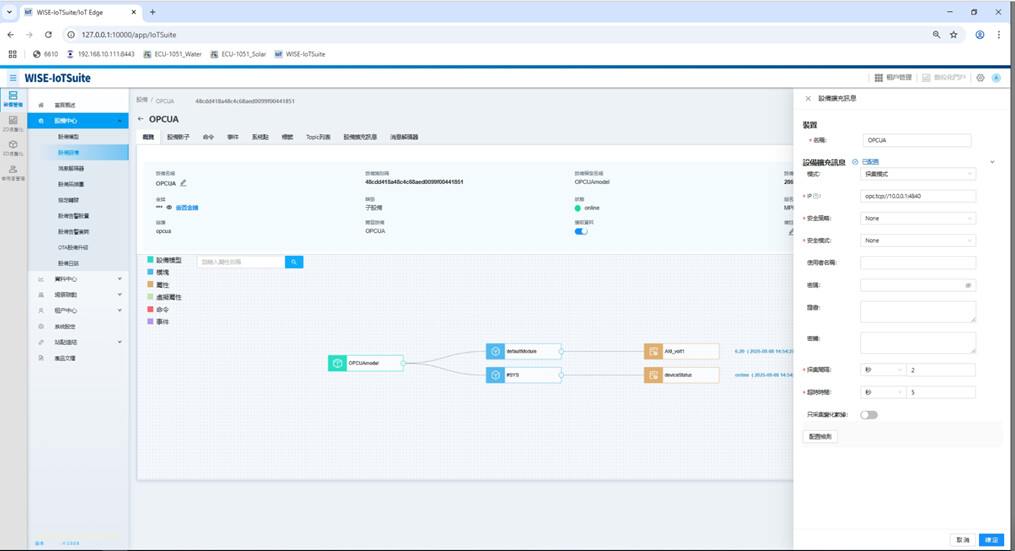
Task: Select the defaultModule node in the diagram
Action: click(x=524, y=351)
